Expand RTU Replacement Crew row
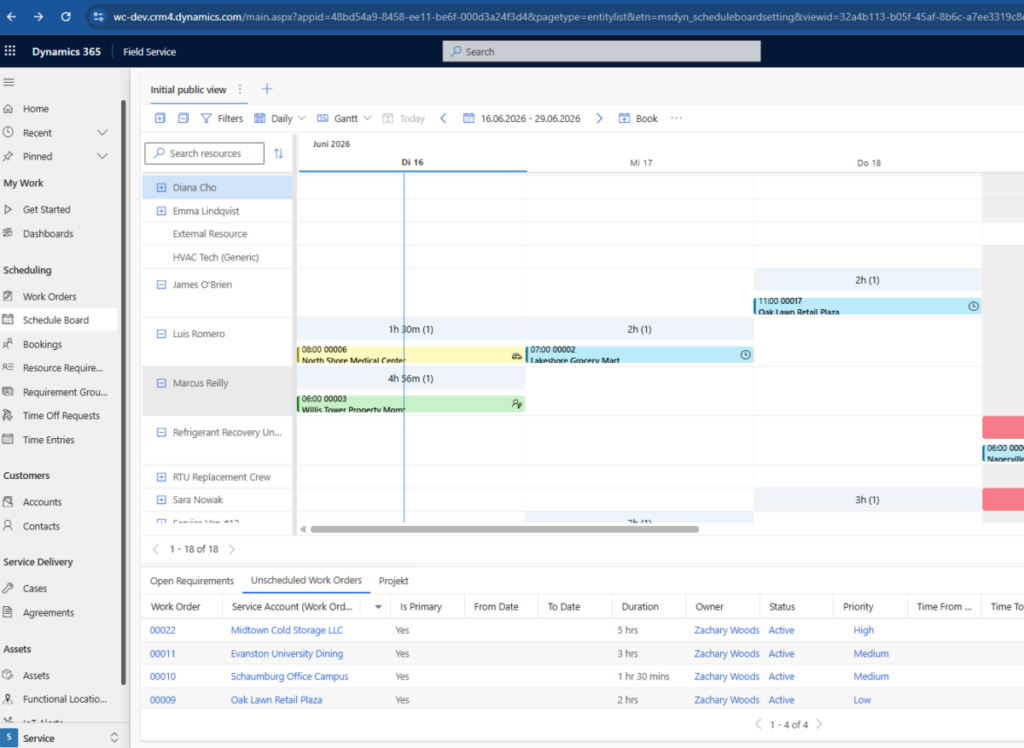The width and height of the screenshot is (1024, 748). pyautogui.click(x=161, y=477)
